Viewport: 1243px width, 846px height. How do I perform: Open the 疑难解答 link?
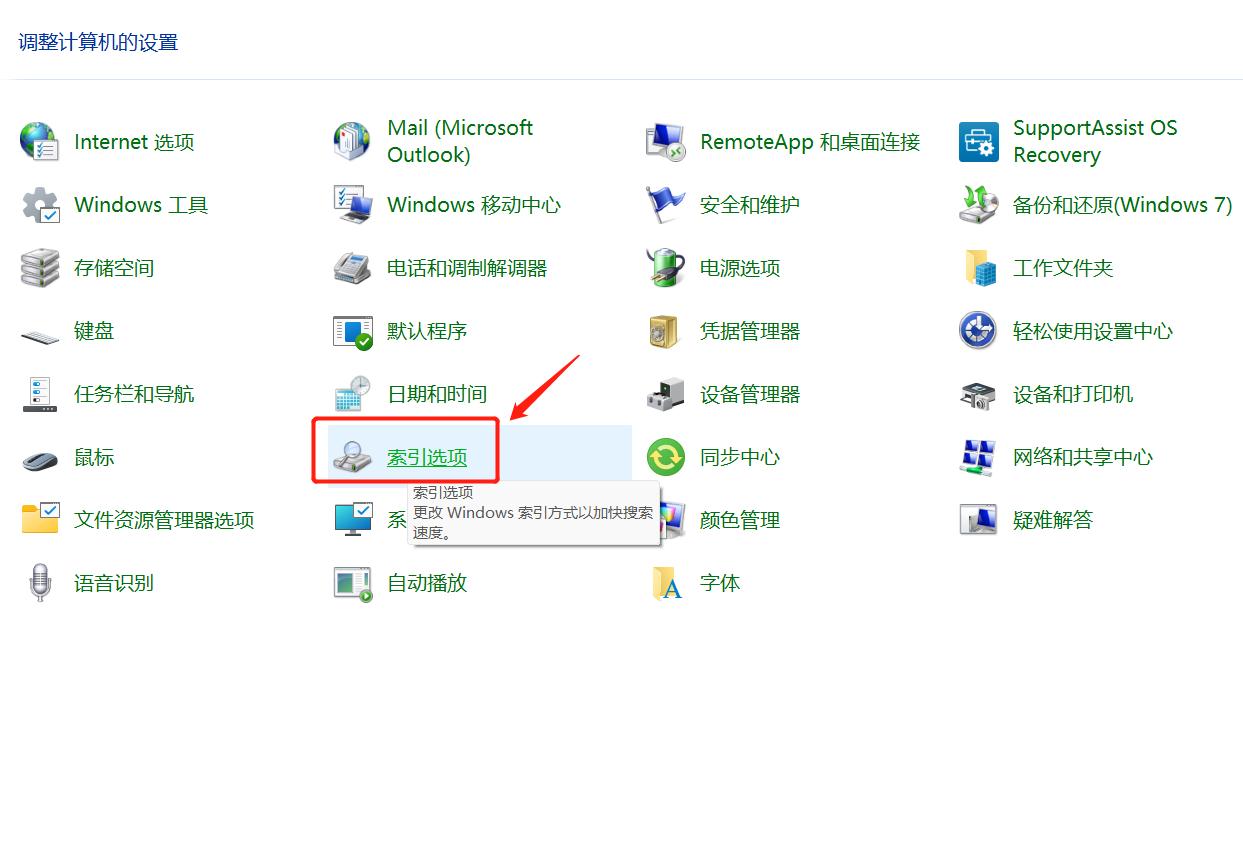tap(1053, 520)
